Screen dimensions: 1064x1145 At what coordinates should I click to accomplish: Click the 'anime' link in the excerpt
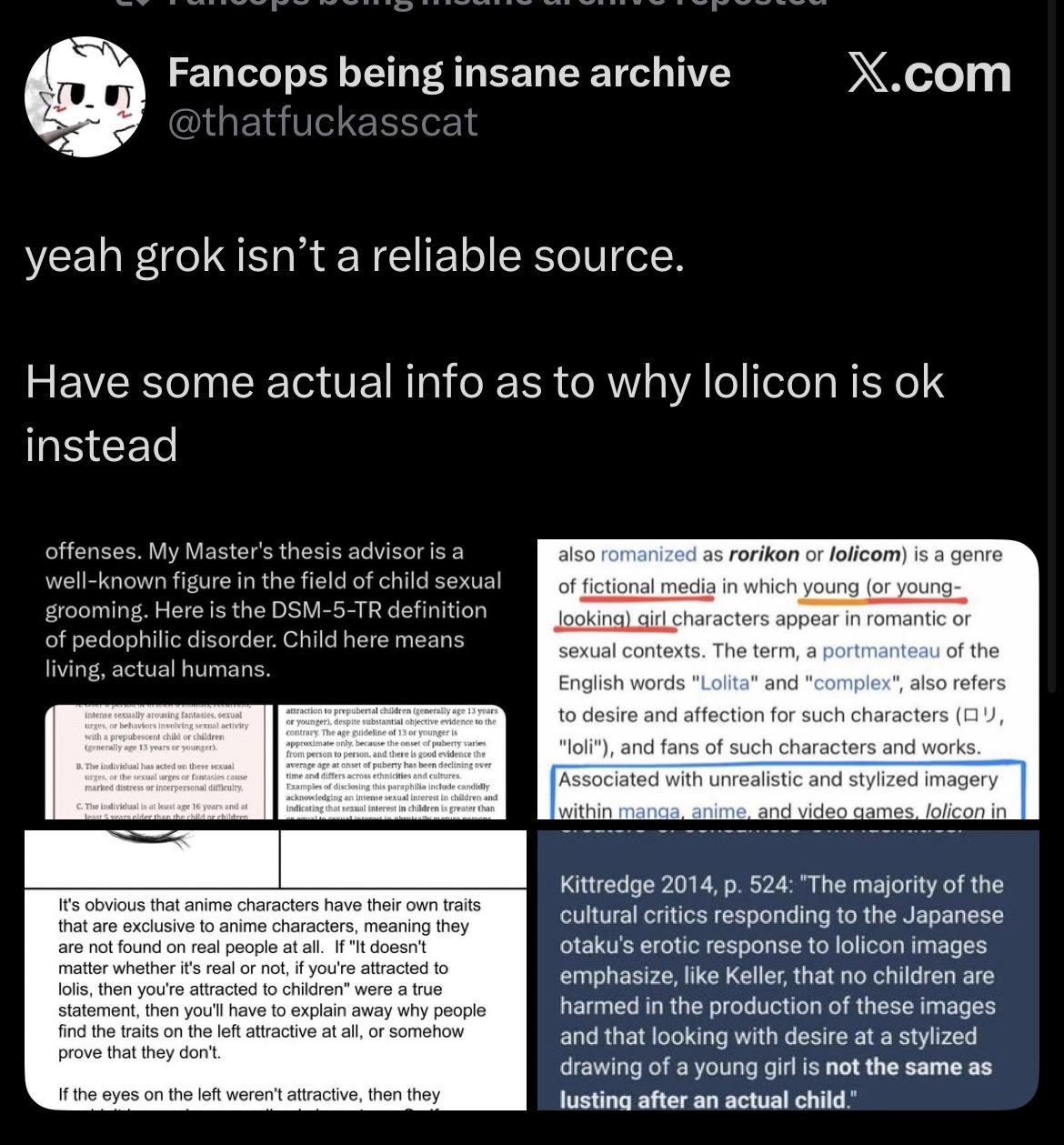(x=719, y=811)
